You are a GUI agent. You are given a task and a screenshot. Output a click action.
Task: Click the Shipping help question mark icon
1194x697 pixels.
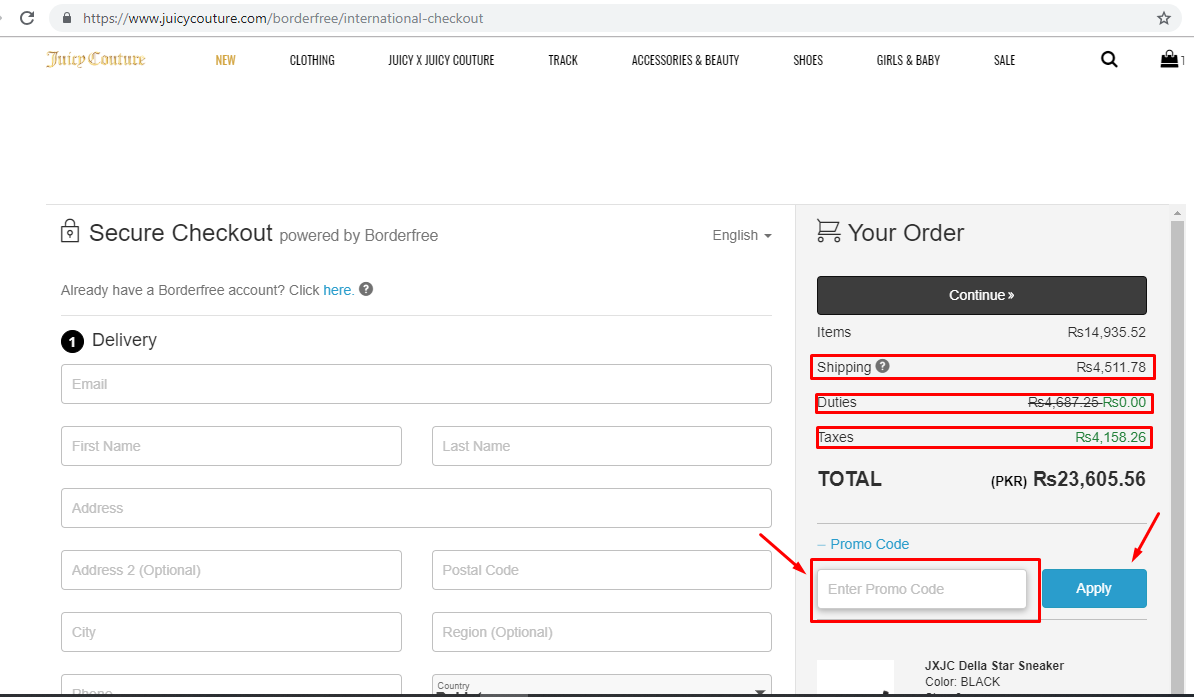coord(883,366)
